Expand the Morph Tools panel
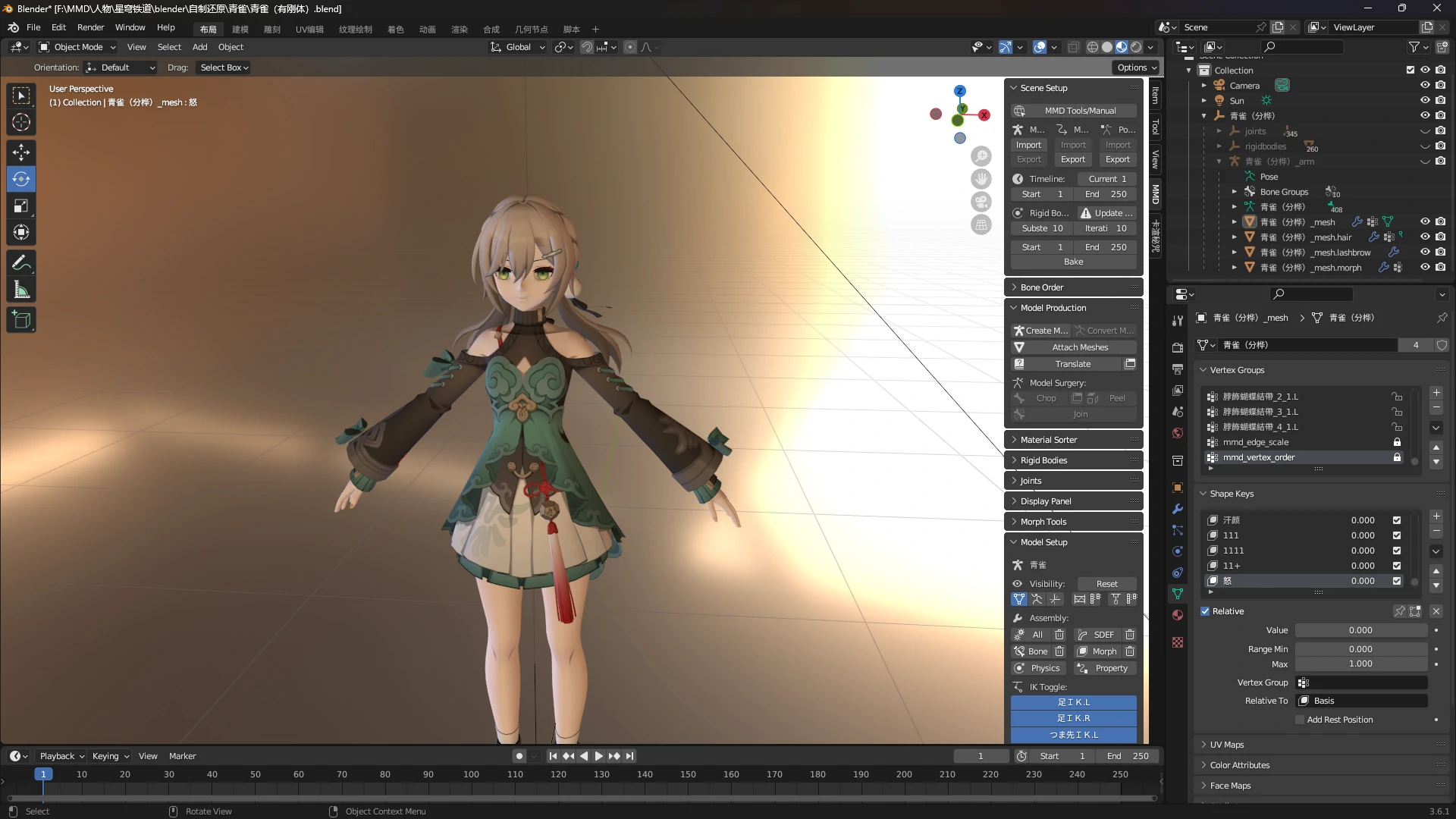This screenshot has width=1456, height=819. click(1073, 522)
